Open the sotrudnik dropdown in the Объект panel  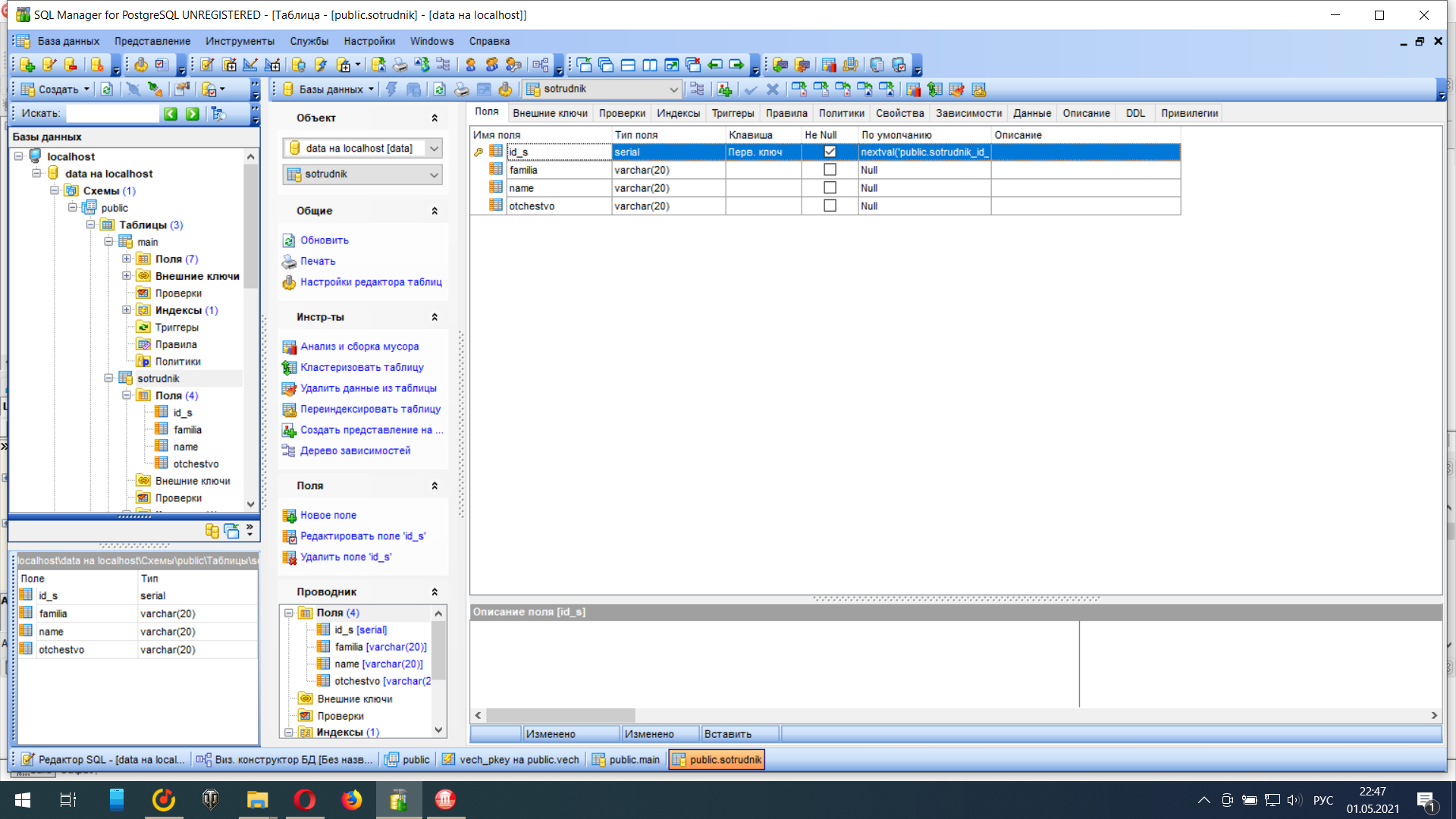click(434, 174)
